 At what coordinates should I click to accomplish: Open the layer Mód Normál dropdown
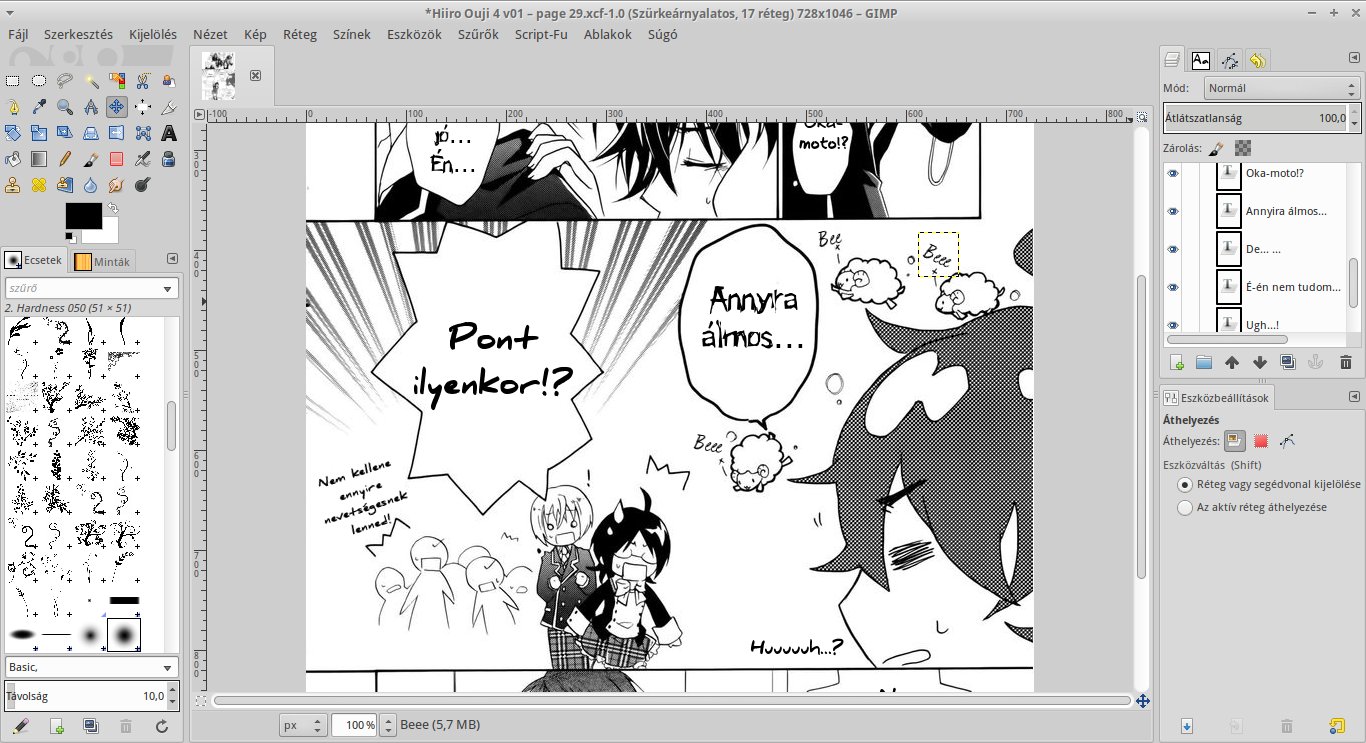pos(1282,88)
